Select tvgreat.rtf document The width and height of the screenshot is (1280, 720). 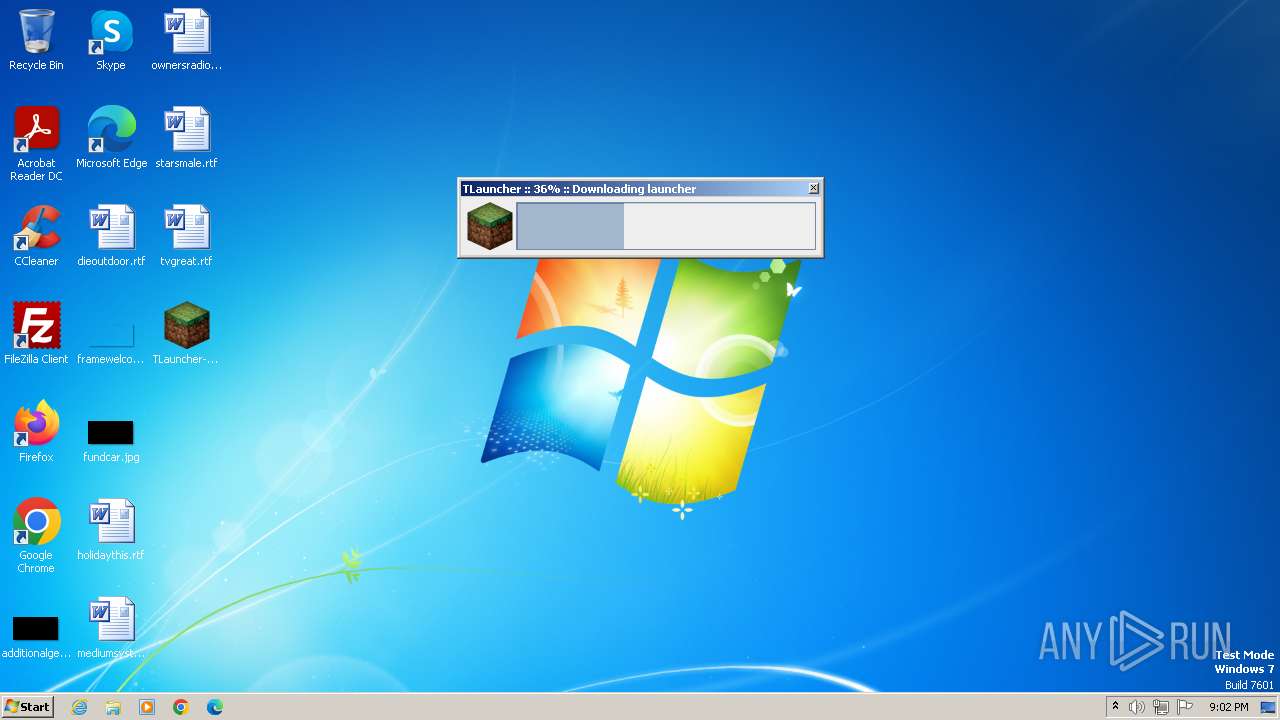[x=186, y=236]
